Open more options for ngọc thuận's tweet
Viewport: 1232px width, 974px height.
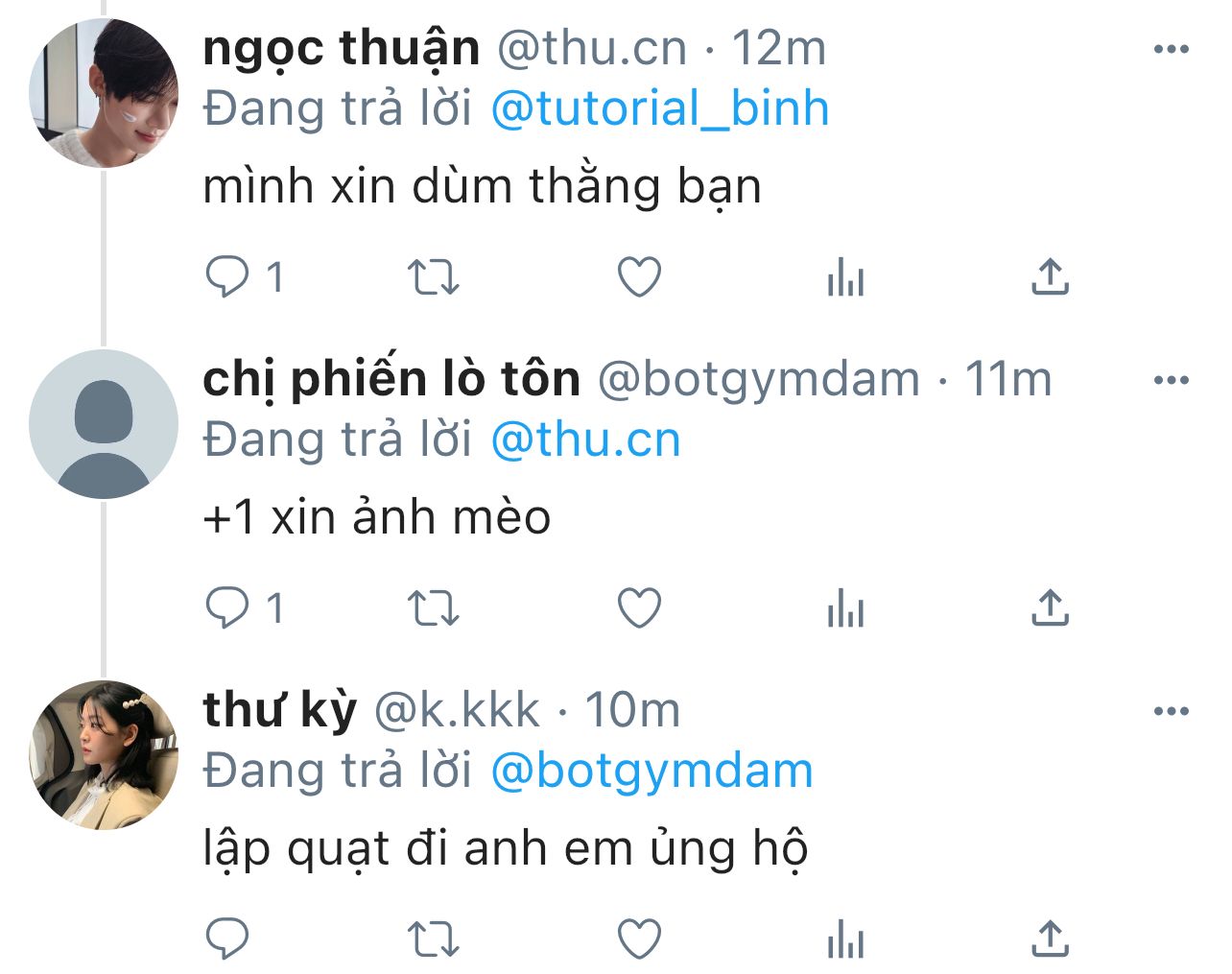1172,50
